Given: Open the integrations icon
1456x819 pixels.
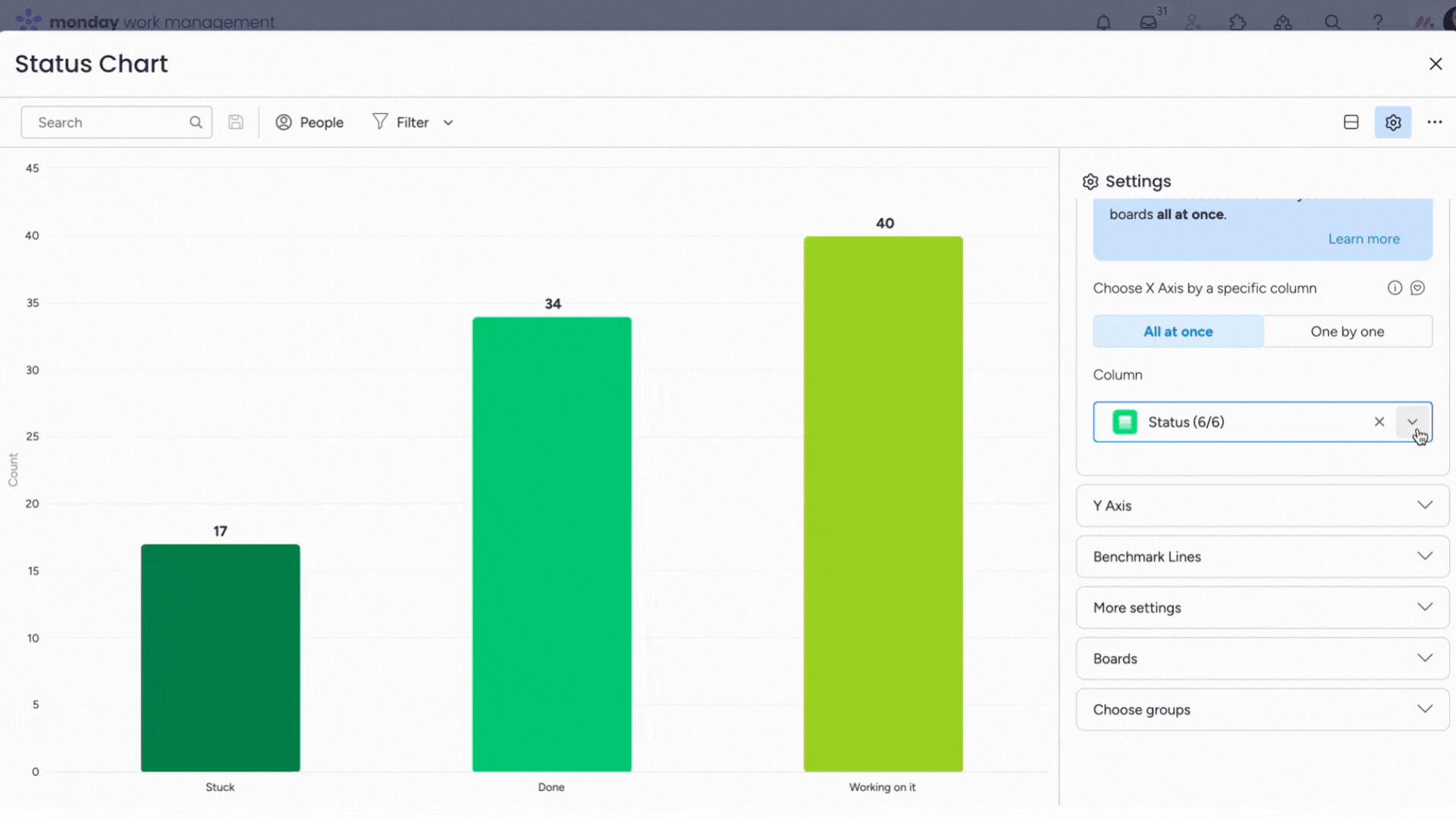Looking at the screenshot, I should (1238, 22).
